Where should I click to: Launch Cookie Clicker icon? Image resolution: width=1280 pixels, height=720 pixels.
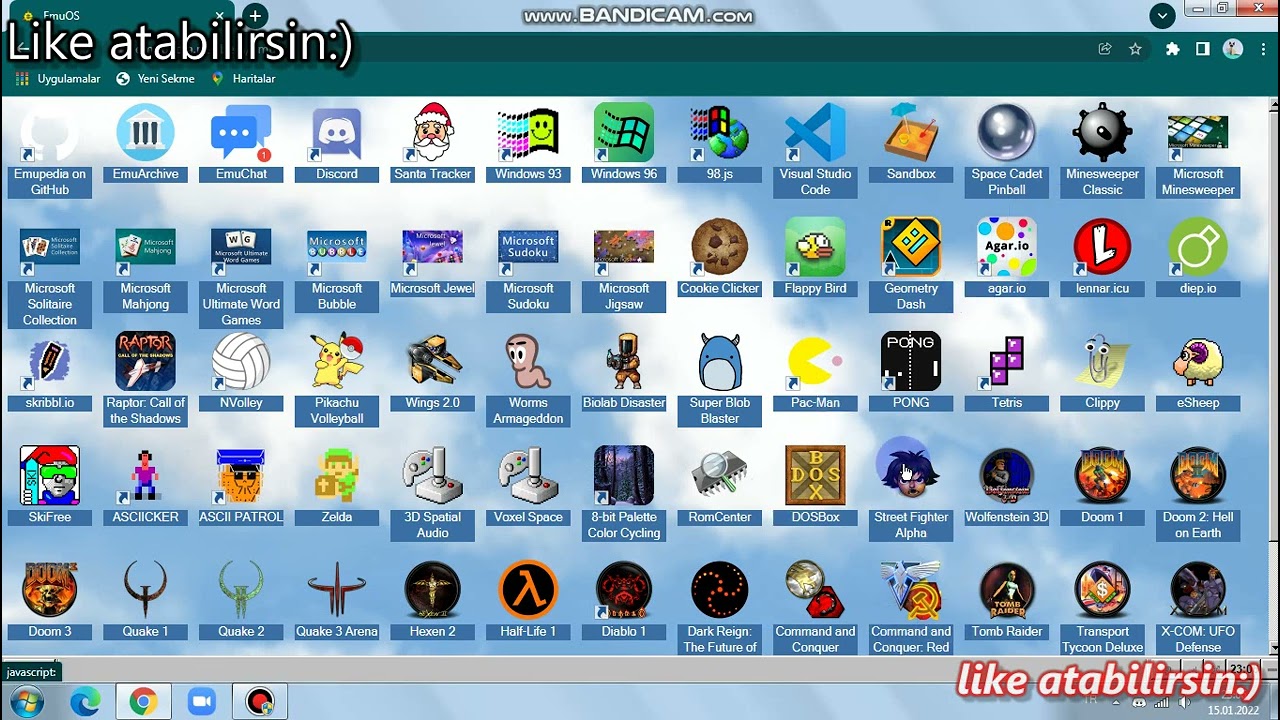pyautogui.click(x=720, y=247)
